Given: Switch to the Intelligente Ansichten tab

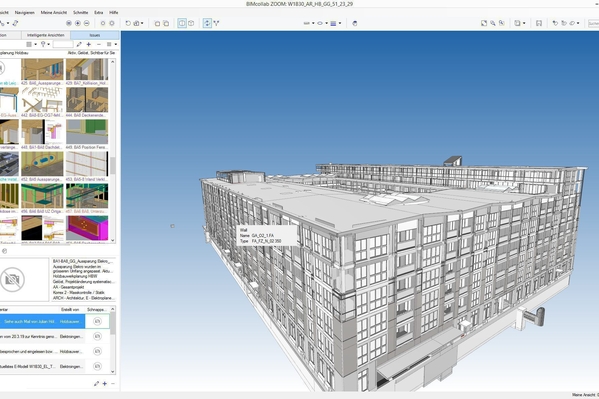Looking at the screenshot, I should click(45, 35).
